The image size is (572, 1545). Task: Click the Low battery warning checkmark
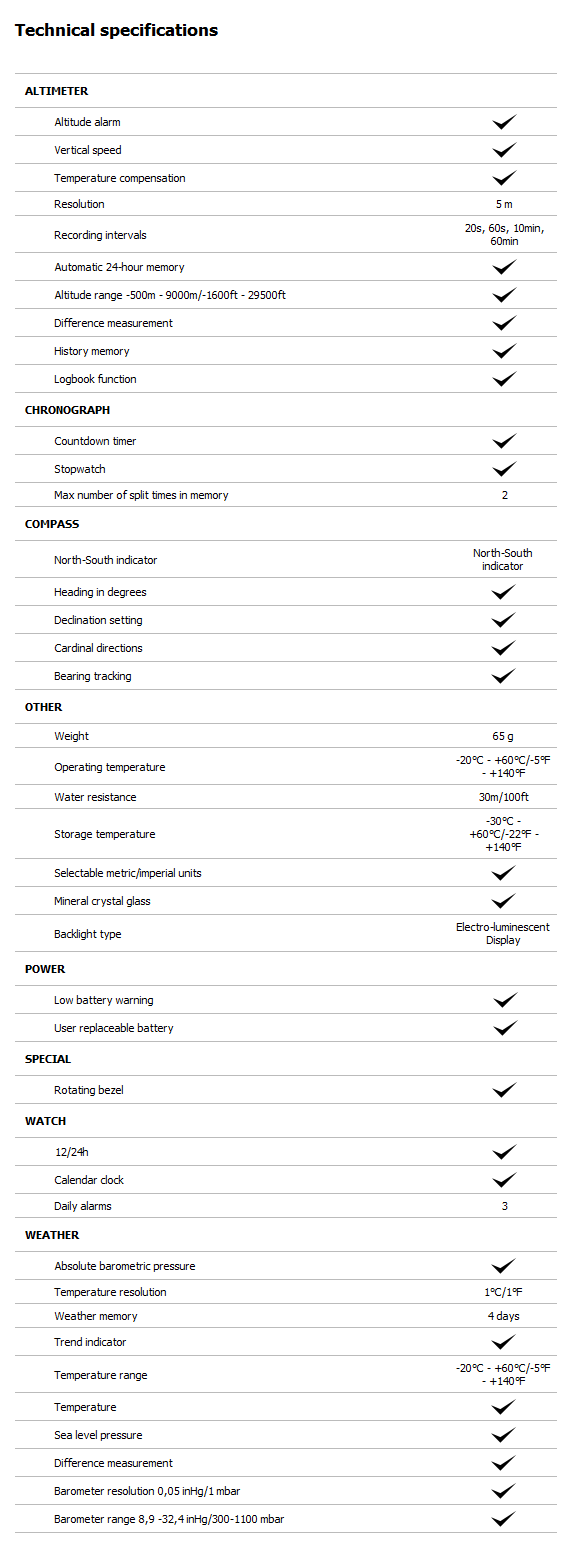click(504, 1000)
